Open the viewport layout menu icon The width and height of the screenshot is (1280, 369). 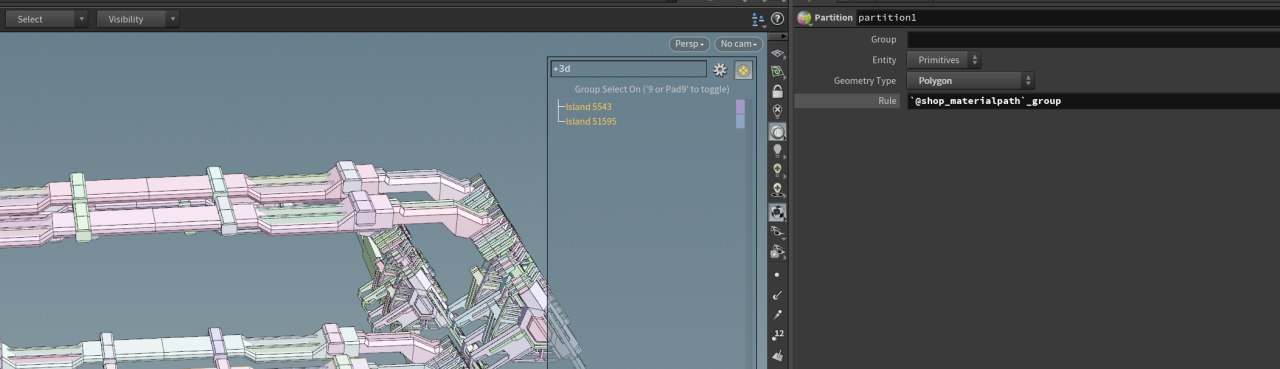(x=758, y=19)
